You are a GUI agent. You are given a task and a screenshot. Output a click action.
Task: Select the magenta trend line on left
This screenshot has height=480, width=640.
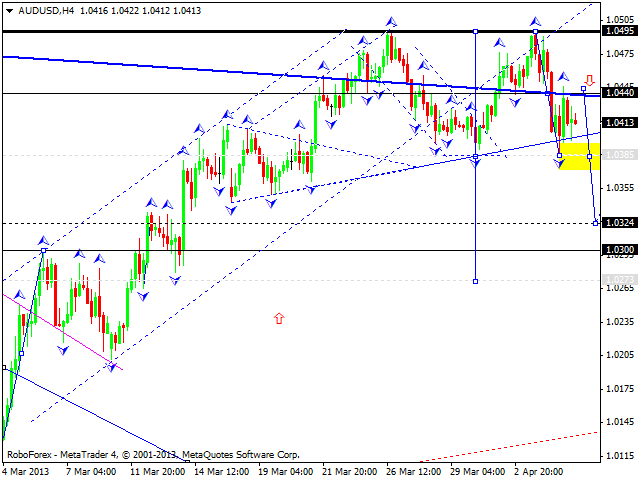tap(60, 330)
